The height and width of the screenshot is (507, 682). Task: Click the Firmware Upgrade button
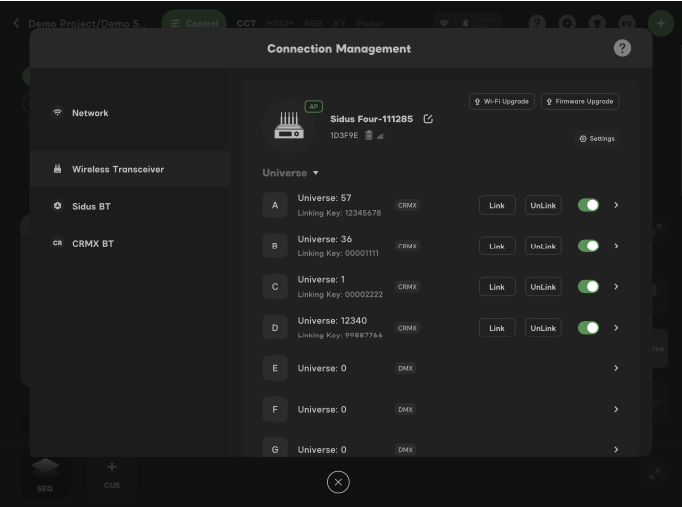pyautogui.click(x=580, y=101)
